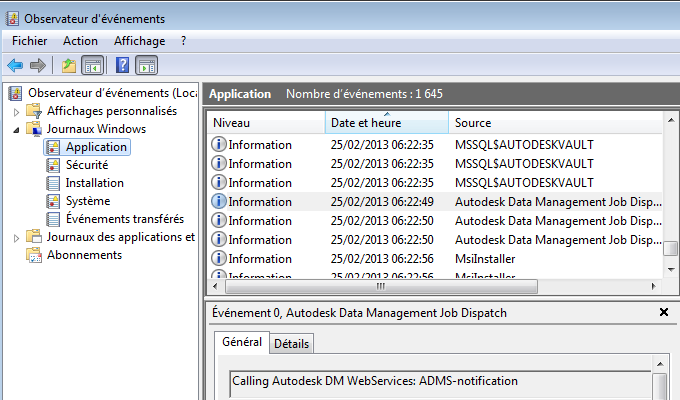Expand the Affichages personnalisés node

[17, 111]
